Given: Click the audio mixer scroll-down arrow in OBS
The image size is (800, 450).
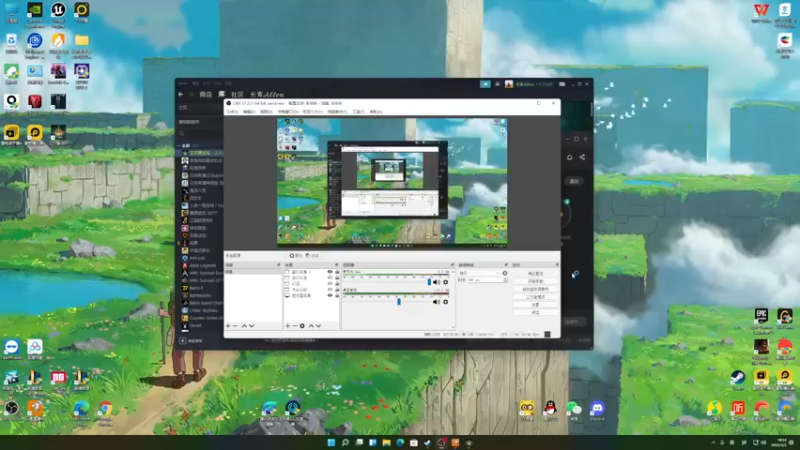Looking at the screenshot, I should point(453,327).
